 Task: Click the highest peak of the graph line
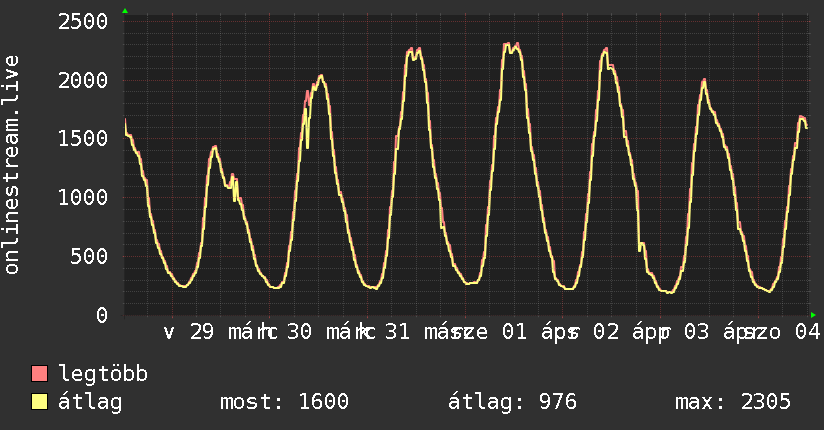508,45
